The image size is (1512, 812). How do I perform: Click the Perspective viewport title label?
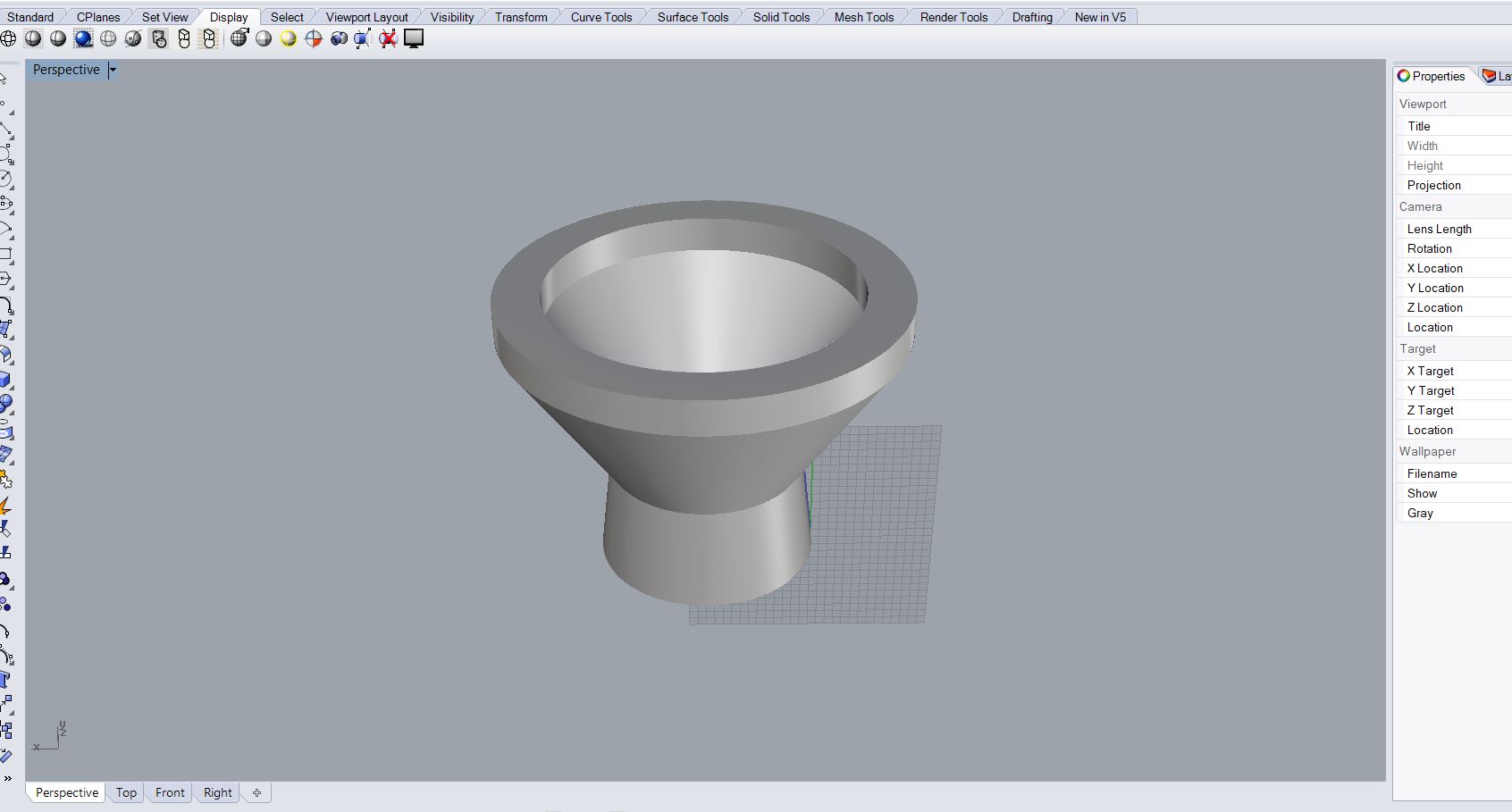(66, 70)
